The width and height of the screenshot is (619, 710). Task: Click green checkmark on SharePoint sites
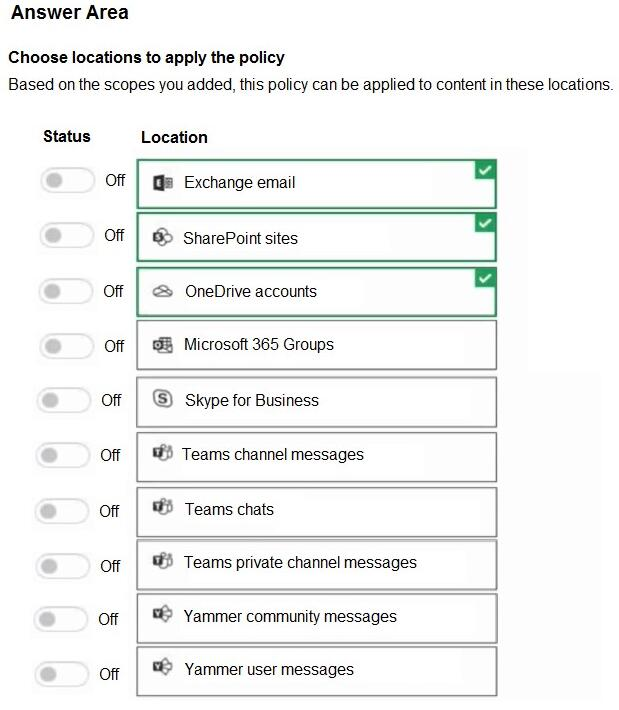pyautogui.click(x=485, y=223)
